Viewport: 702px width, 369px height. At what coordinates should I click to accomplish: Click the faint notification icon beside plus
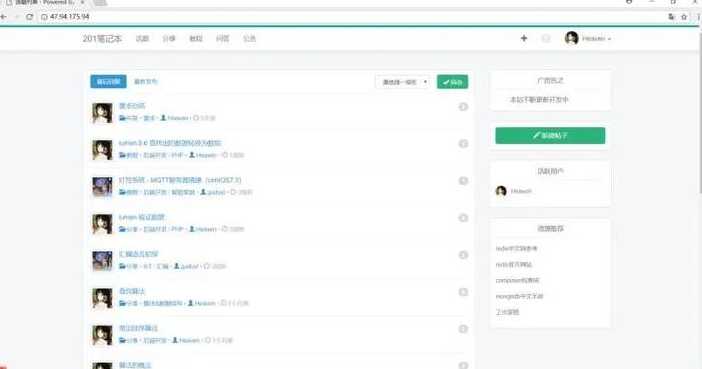point(546,39)
